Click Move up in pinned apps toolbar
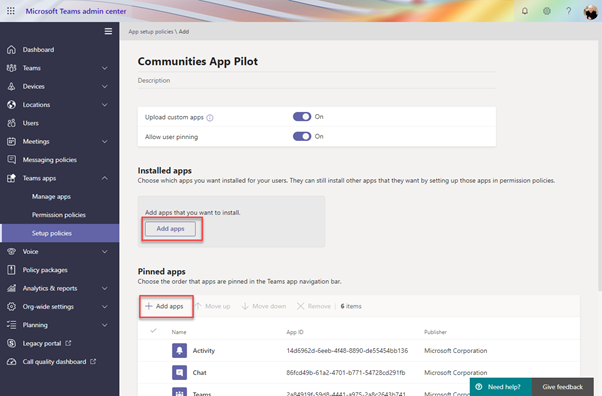 tap(212, 306)
